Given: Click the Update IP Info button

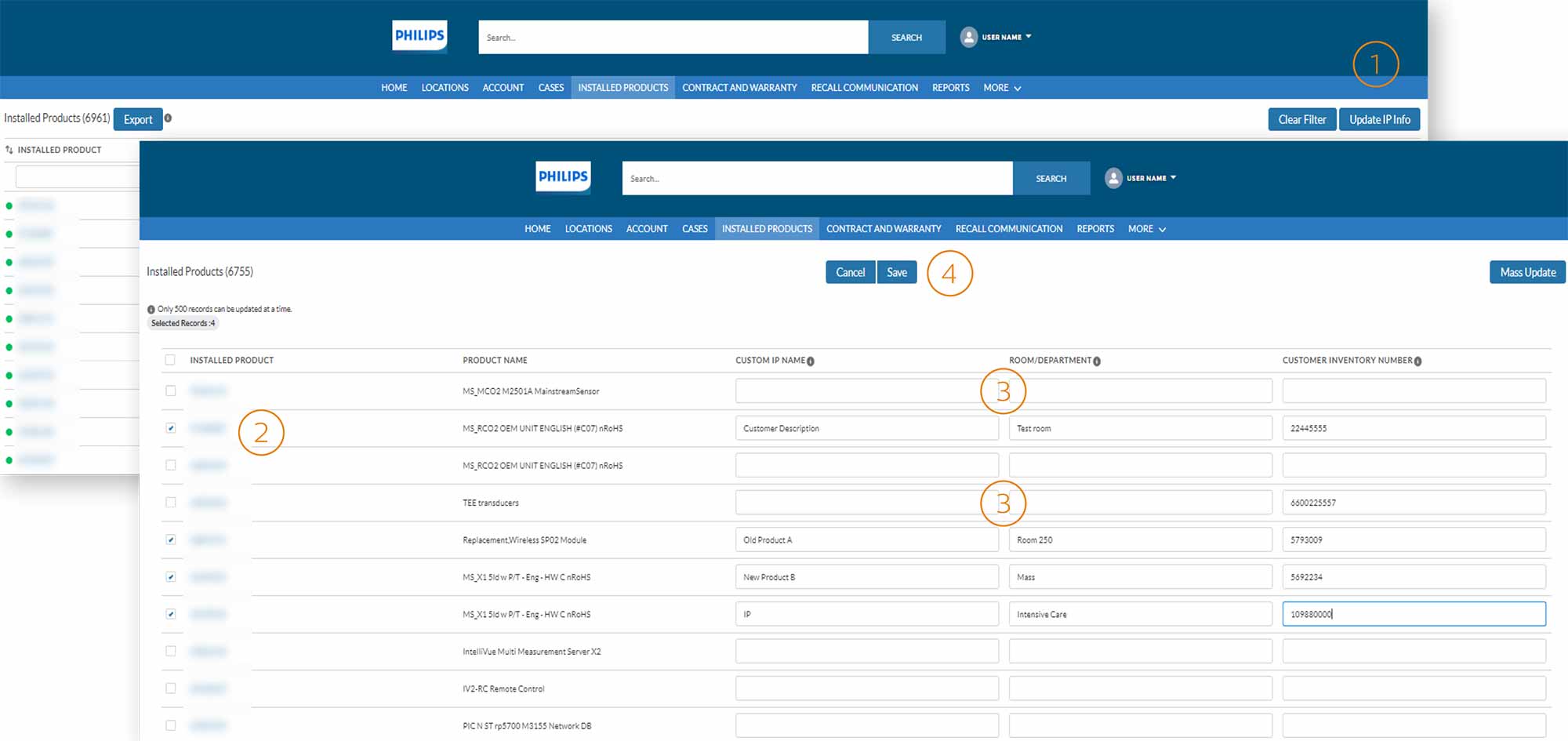Looking at the screenshot, I should pos(1379,119).
